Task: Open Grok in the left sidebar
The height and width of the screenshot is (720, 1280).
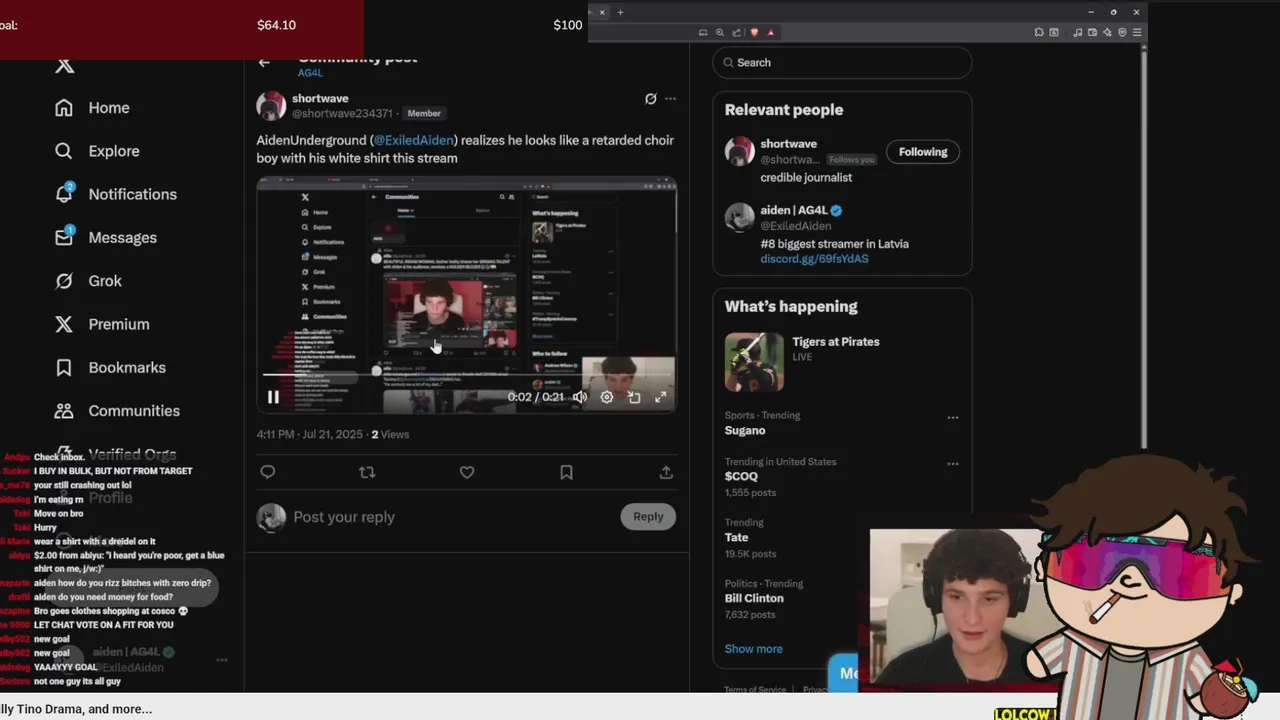Action: coord(87,281)
